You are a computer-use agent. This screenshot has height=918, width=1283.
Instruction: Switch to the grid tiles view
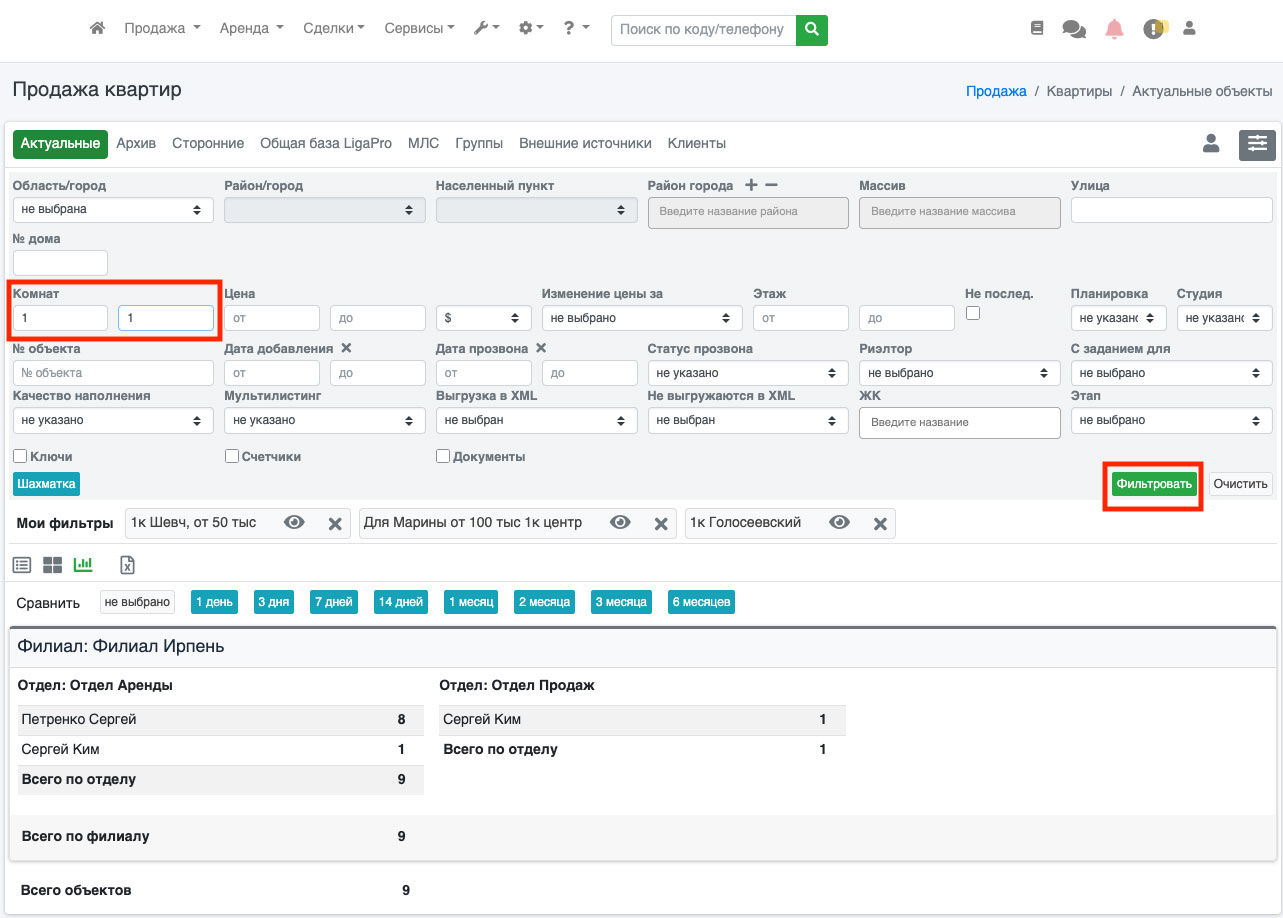[52, 565]
